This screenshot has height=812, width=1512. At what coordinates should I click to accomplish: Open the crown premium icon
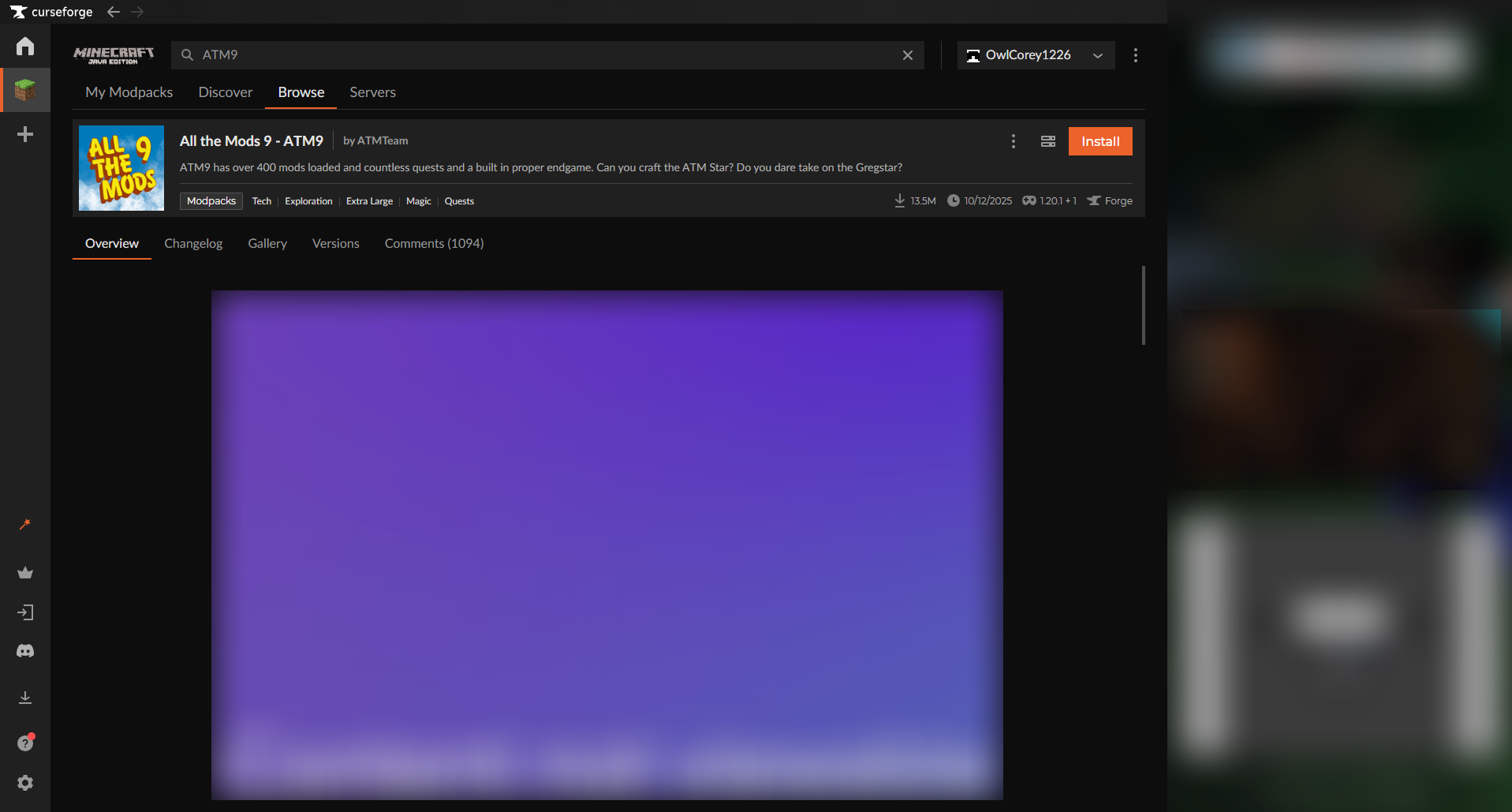[x=25, y=573]
